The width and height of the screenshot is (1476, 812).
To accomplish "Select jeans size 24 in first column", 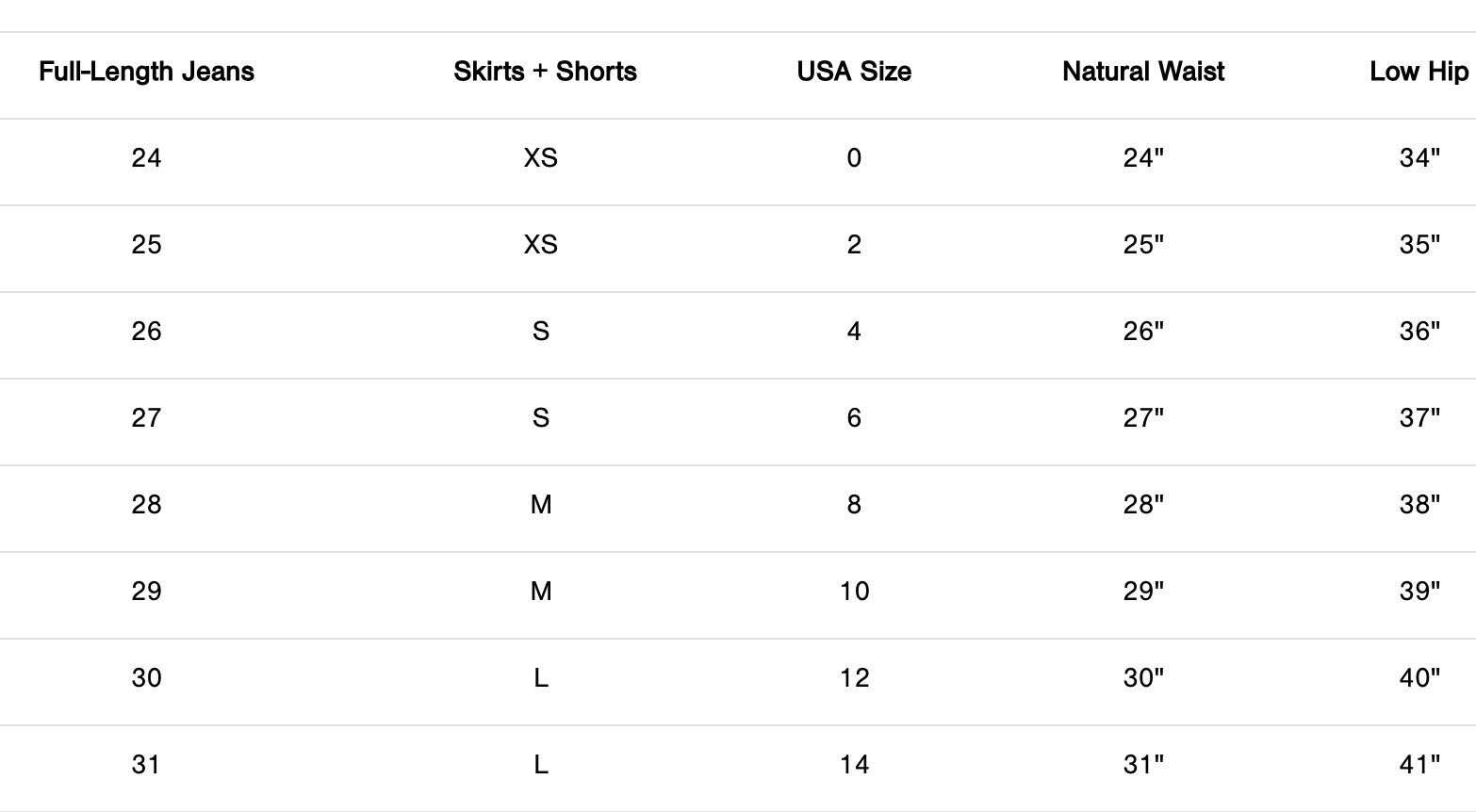I will click(x=146, y=158).
